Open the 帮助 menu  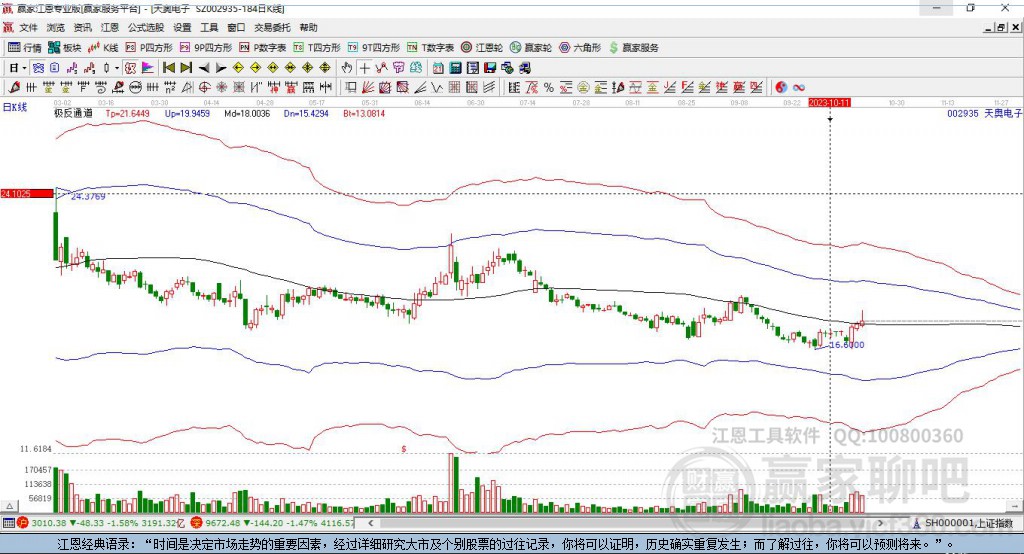click(x=308, y=27)
